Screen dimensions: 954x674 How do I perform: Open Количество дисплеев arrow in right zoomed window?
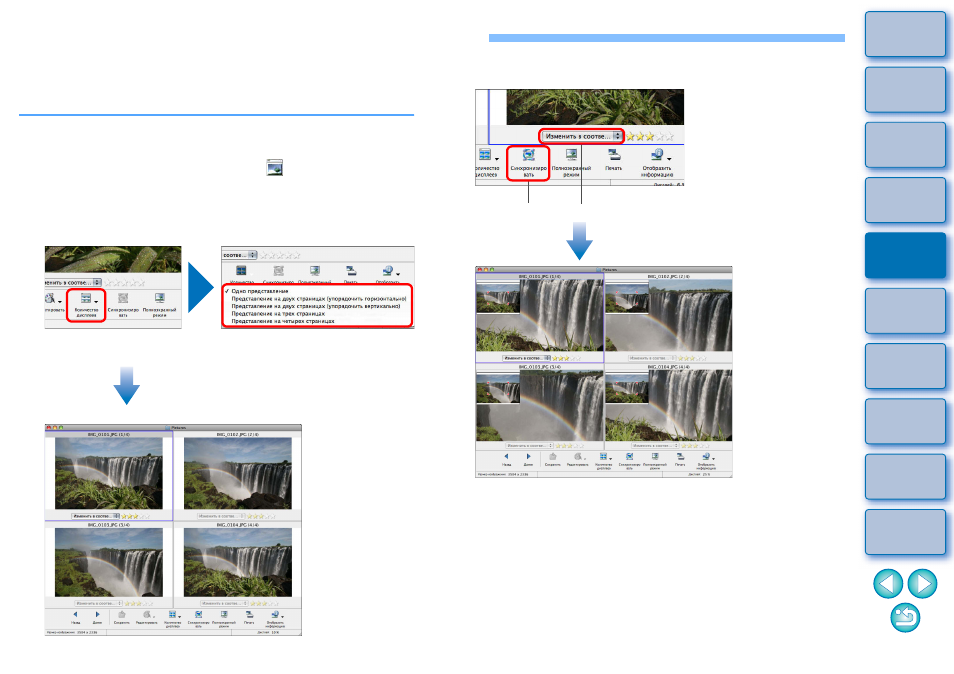point(610,459)
